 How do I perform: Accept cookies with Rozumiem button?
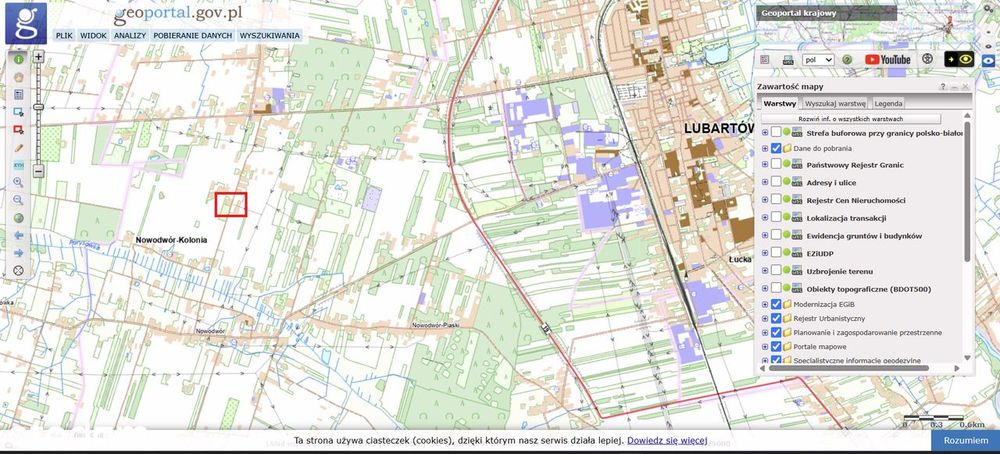coord(965,441)
